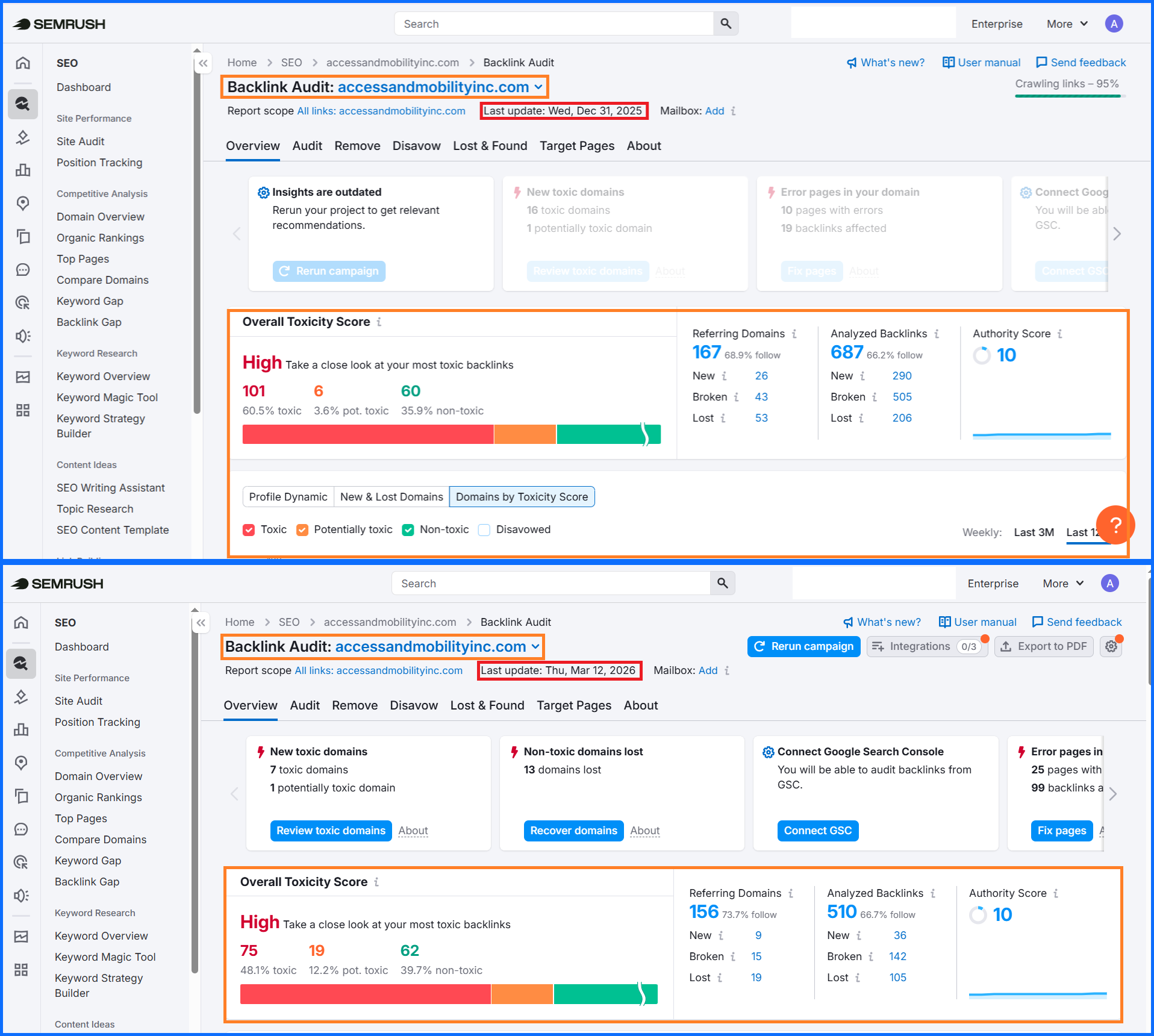Open More menu in Dec 31 report header

1067,24
